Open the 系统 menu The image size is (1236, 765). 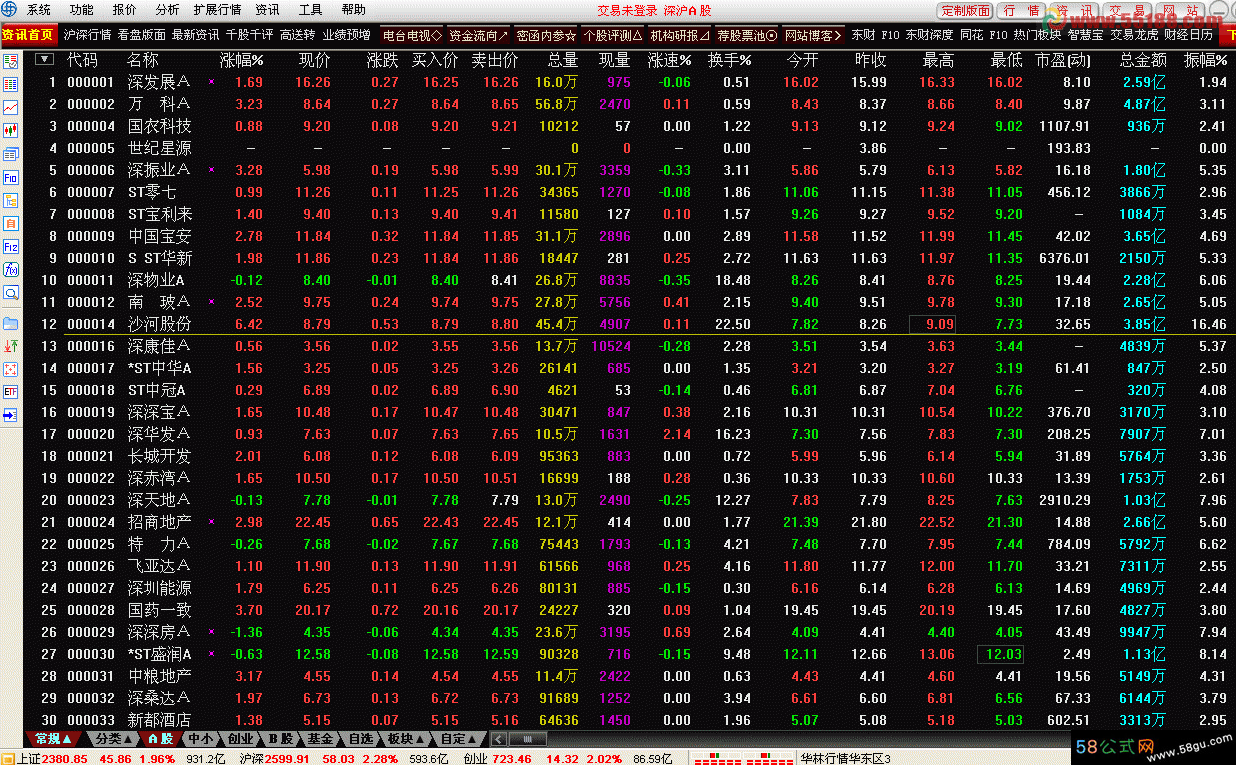tap(38, 10)
